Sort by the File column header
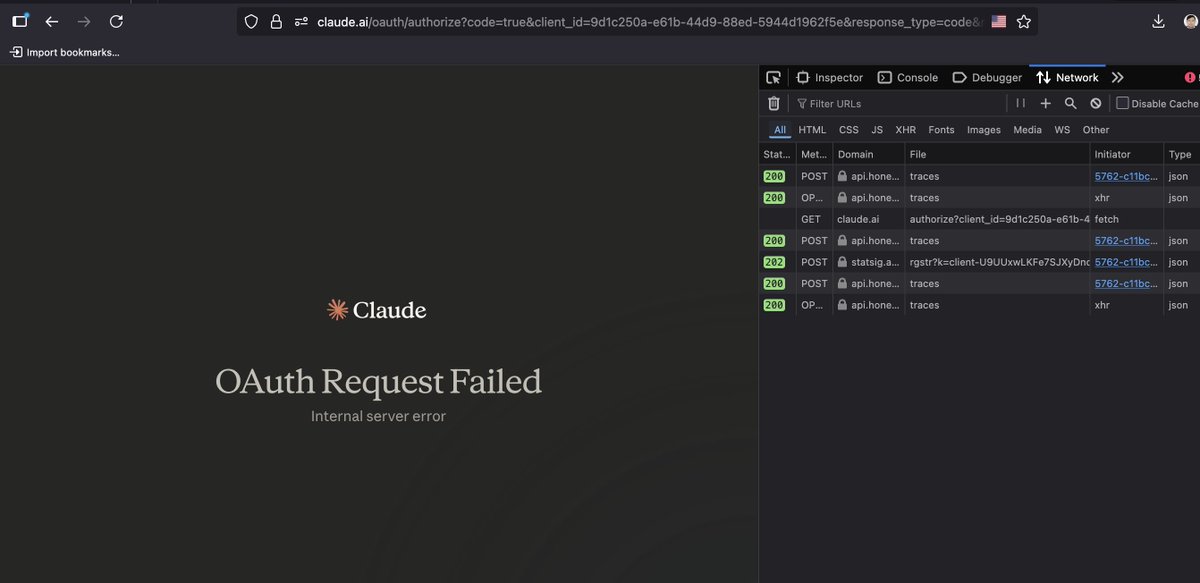The height and width of the screenshot is (583, 1200). (x=997, y=154)
